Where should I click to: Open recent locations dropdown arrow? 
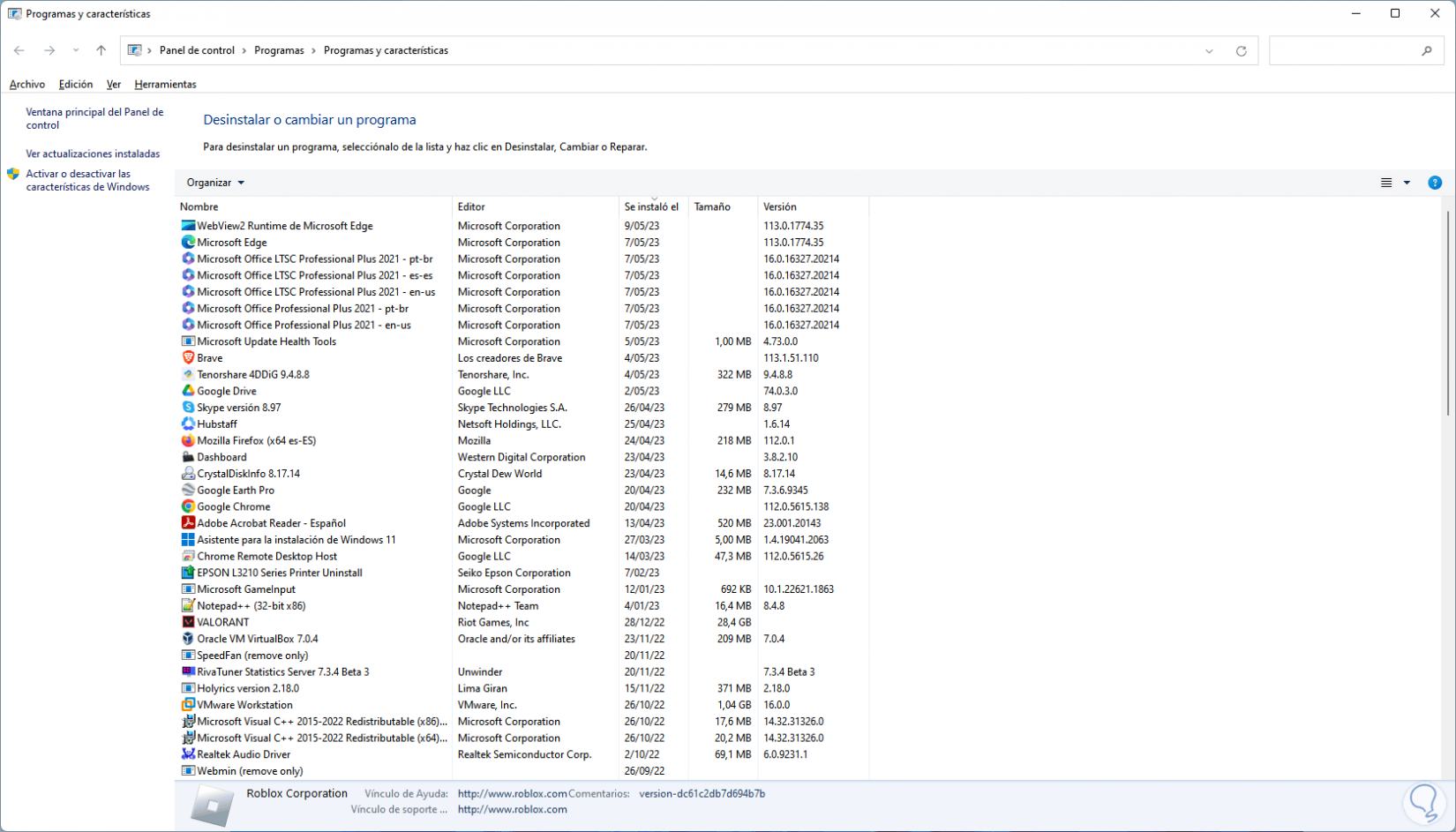coord(76,51)
